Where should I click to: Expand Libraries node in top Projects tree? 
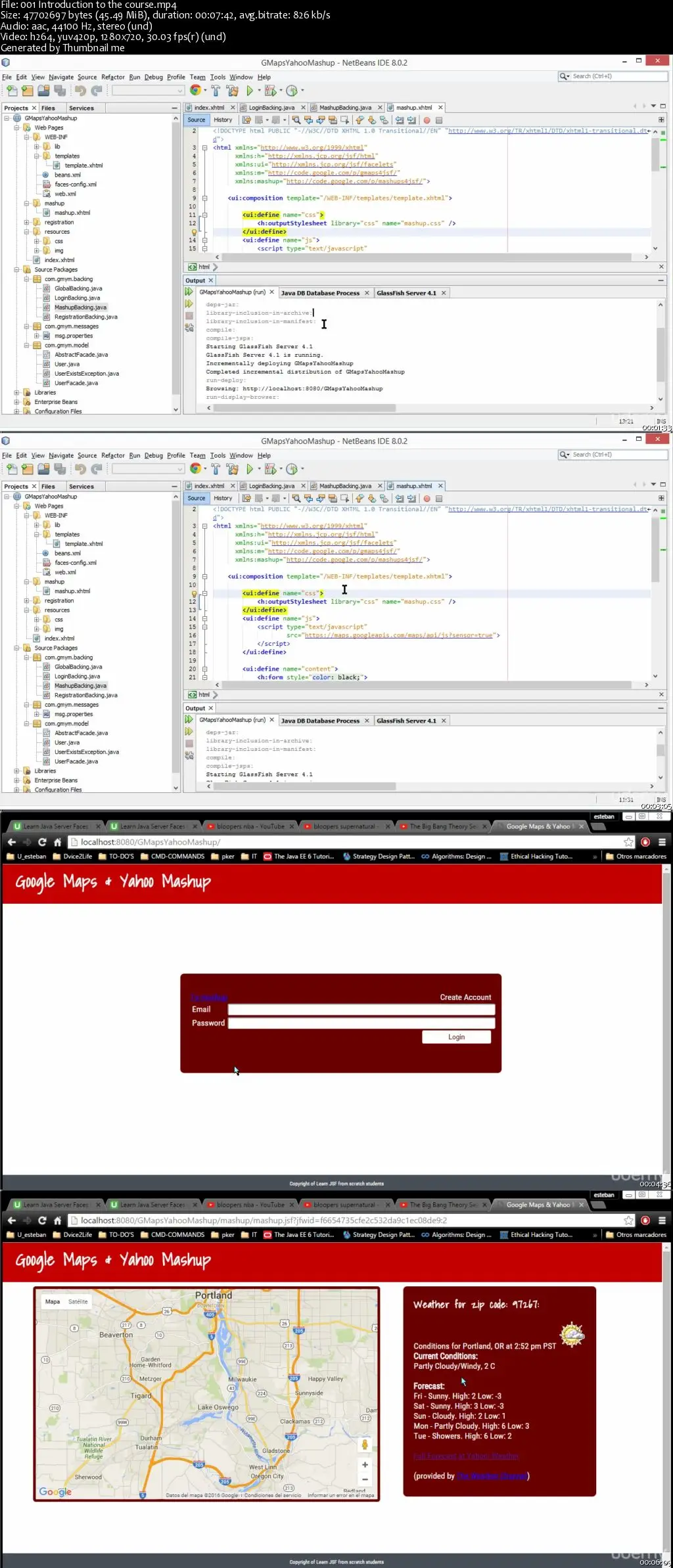pos(17,392)
